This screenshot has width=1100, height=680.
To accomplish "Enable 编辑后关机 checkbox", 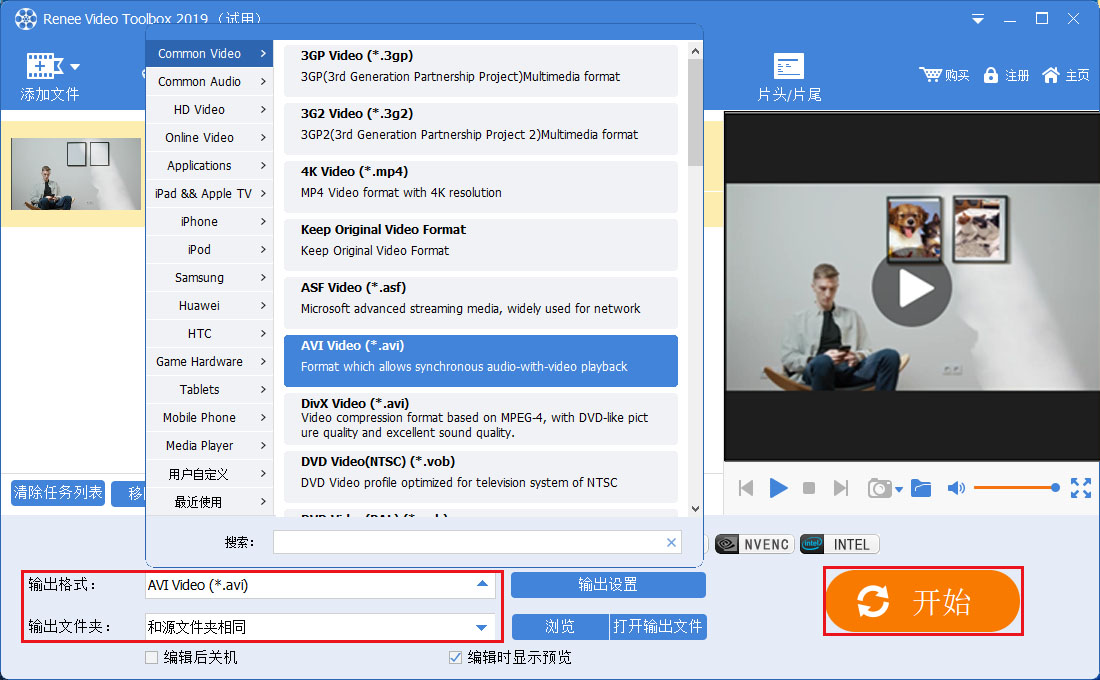I will (x=152, y=658).
